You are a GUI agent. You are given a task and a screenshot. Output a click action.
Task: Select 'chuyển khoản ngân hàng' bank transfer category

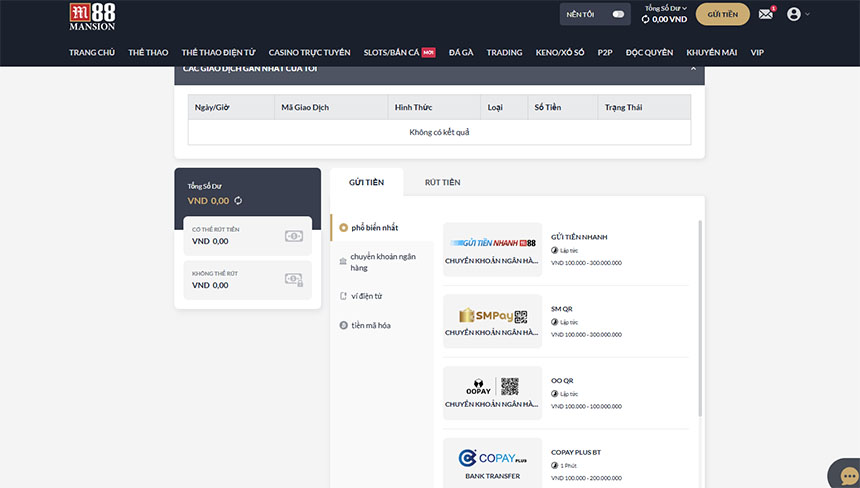tap(381, 262)
